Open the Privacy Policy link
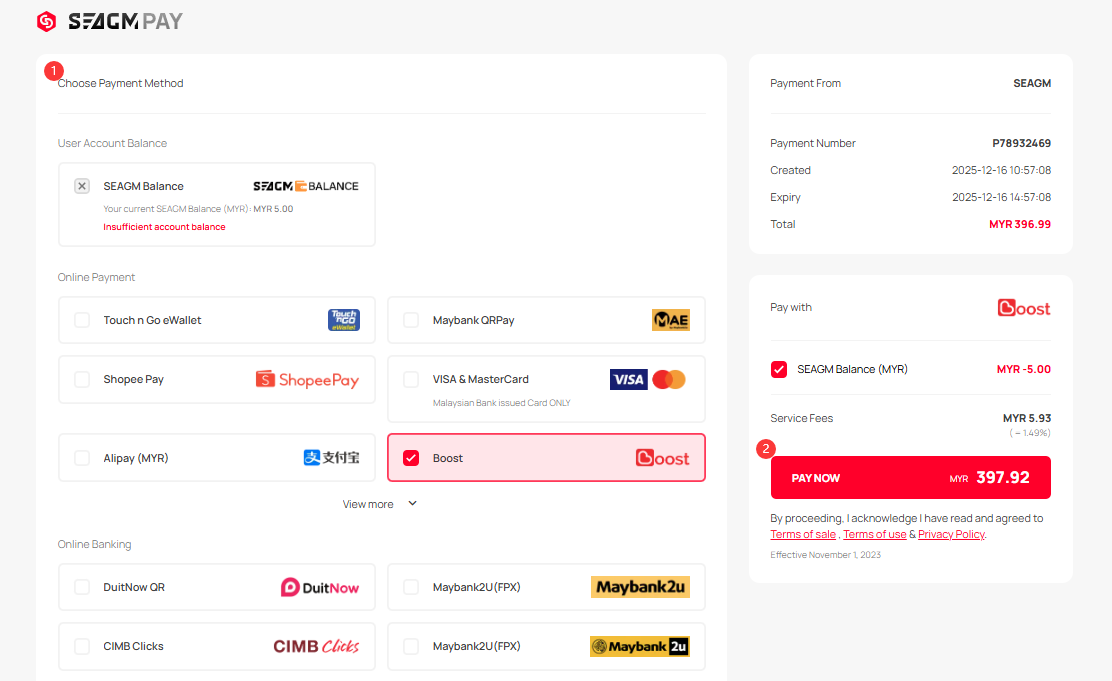Screen dimensions: 1112x681 click(951, 534)
